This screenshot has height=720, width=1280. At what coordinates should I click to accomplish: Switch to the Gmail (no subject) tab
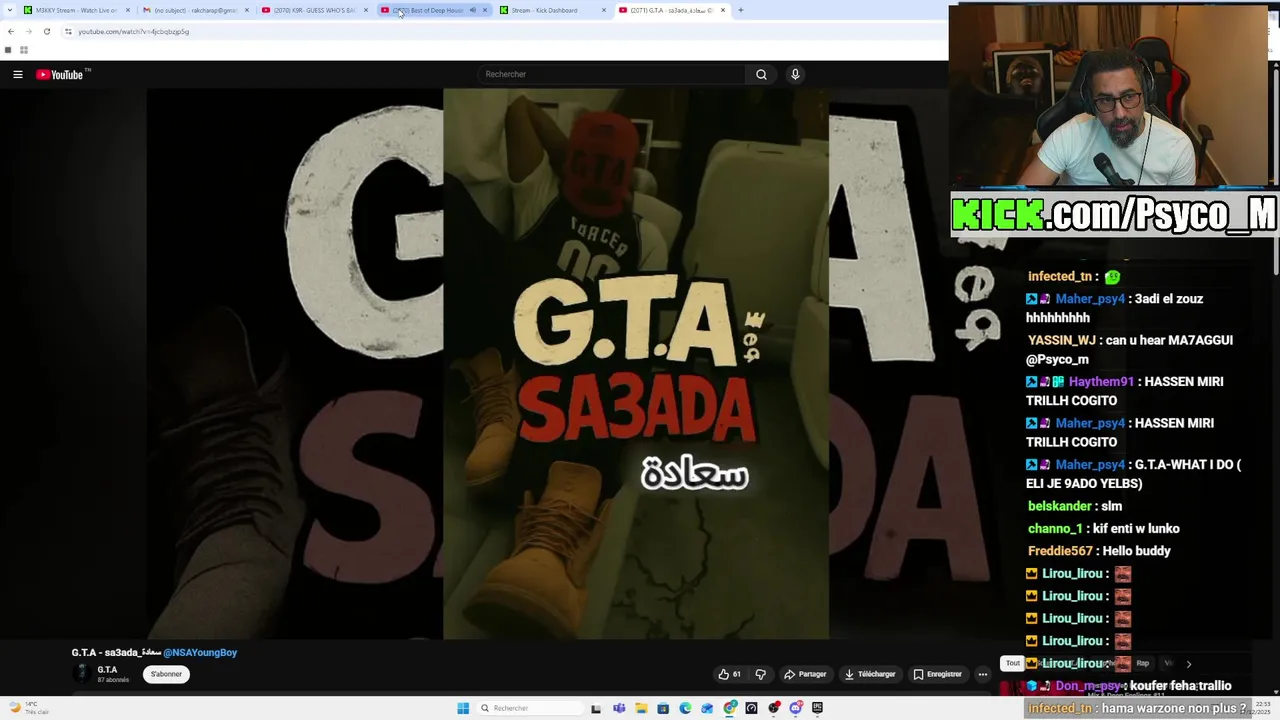195,10
